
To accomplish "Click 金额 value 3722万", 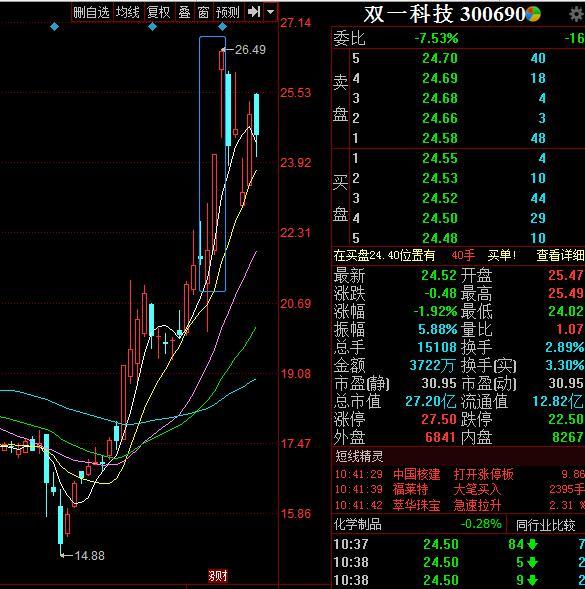I will coord(432,365).
